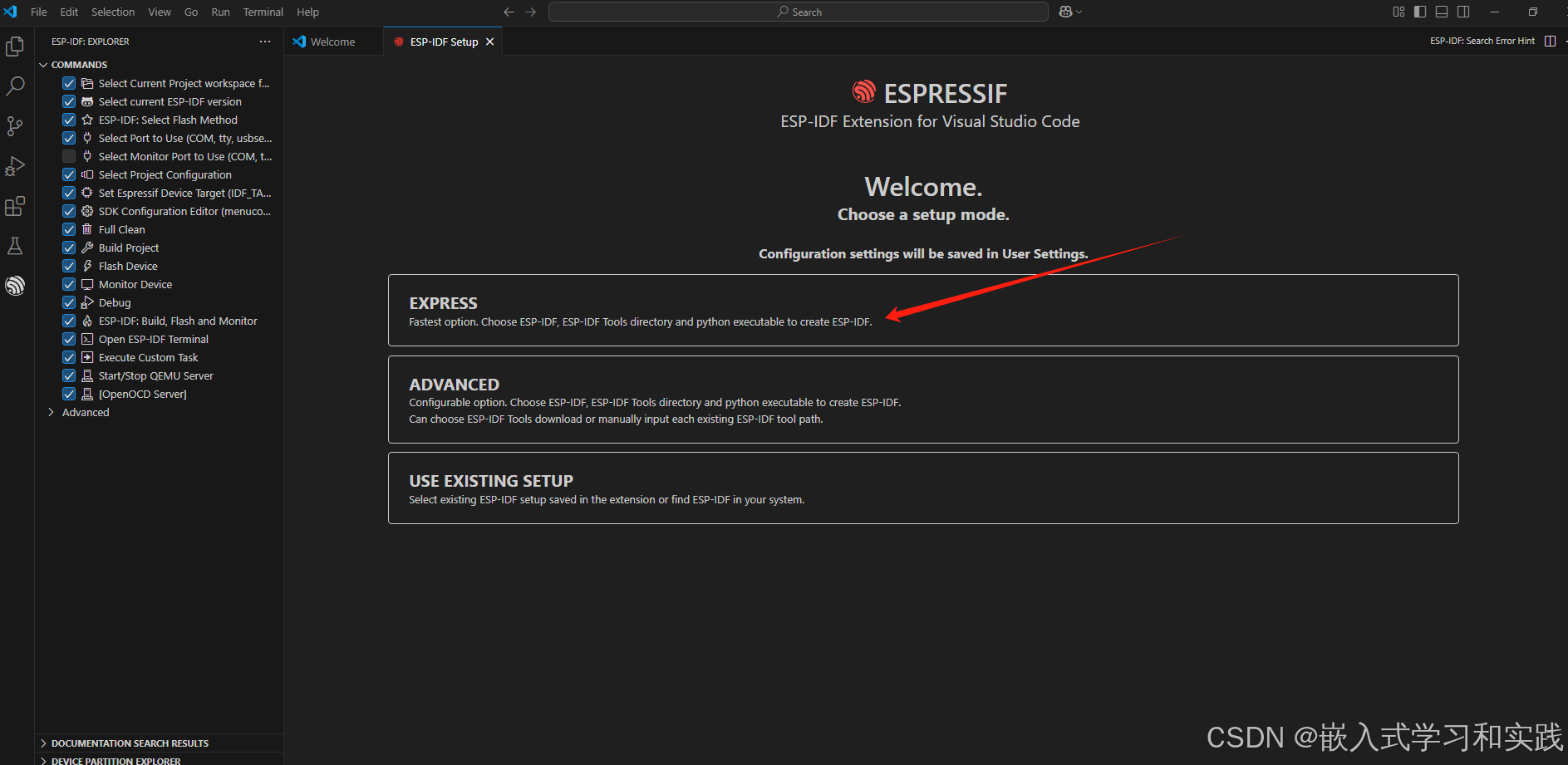Click trash icon of Full Clean
1568x765 pixels.
coord(87,229)
